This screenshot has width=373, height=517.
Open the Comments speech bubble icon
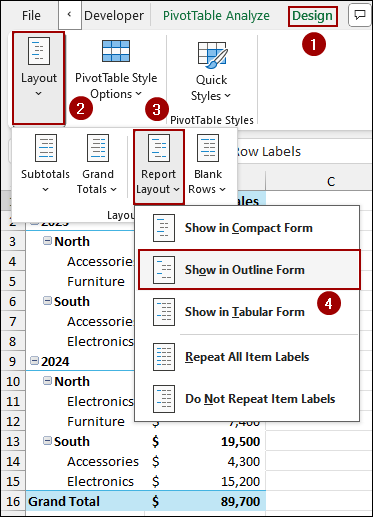pos(360,15)
